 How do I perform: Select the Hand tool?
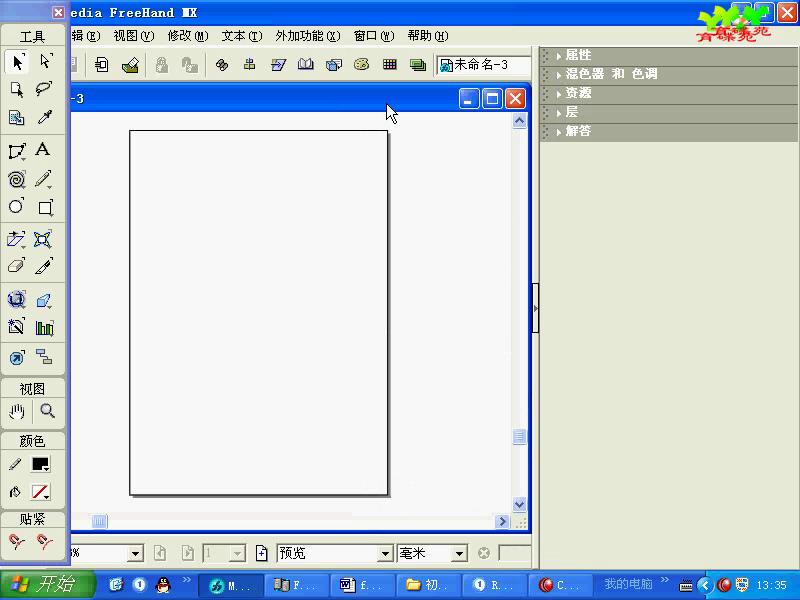click(17, 411)
